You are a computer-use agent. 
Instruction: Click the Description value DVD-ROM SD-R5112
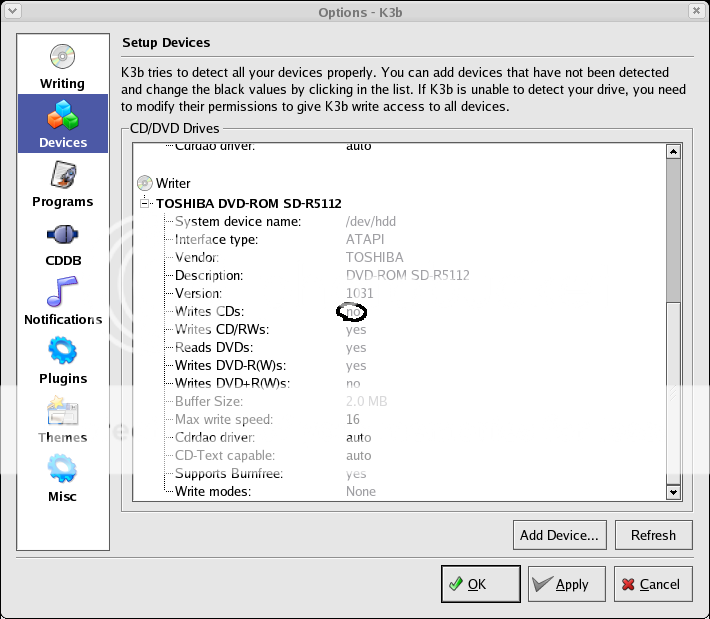point(408,275)
